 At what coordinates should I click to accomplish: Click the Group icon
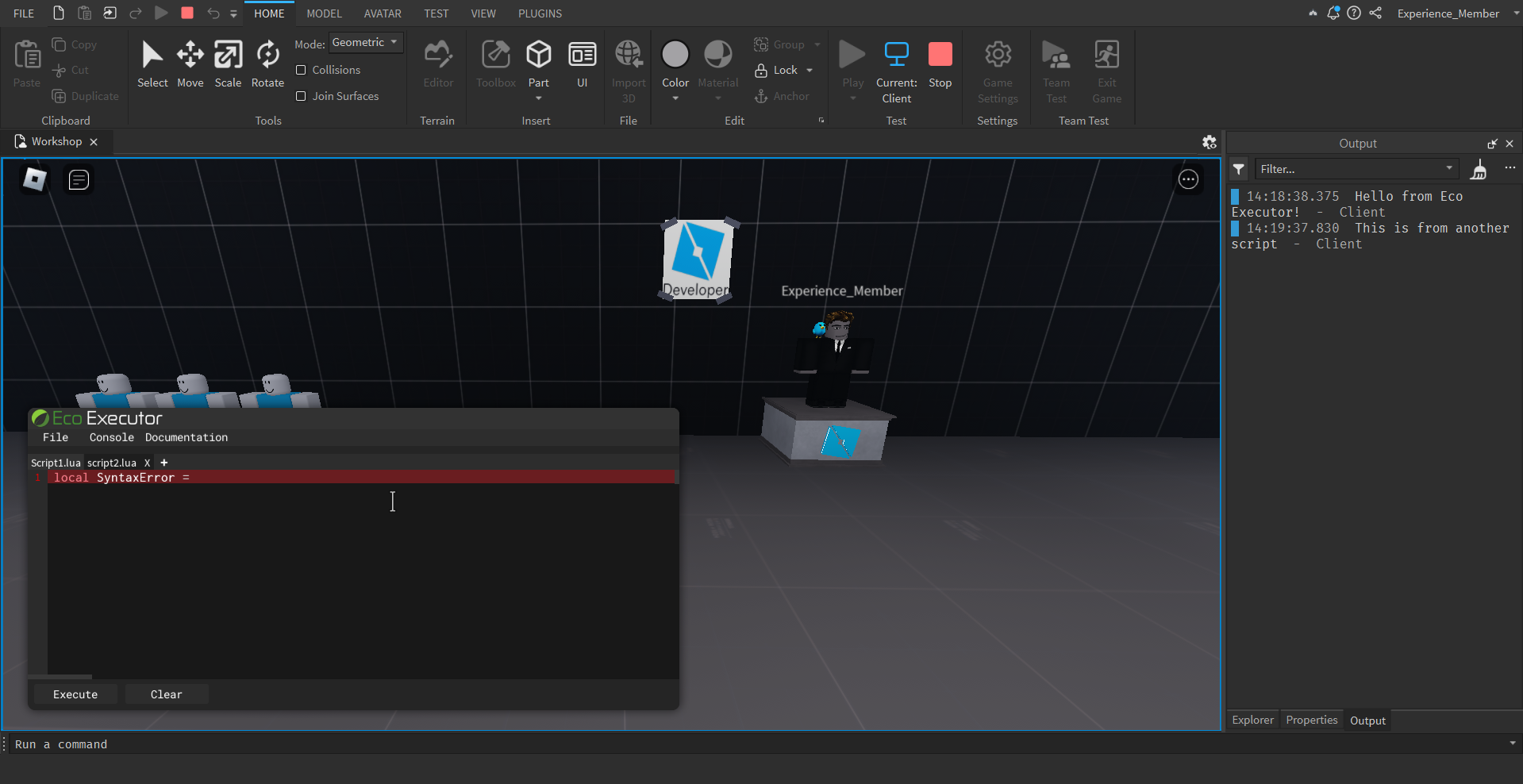[x=761, y=44]
